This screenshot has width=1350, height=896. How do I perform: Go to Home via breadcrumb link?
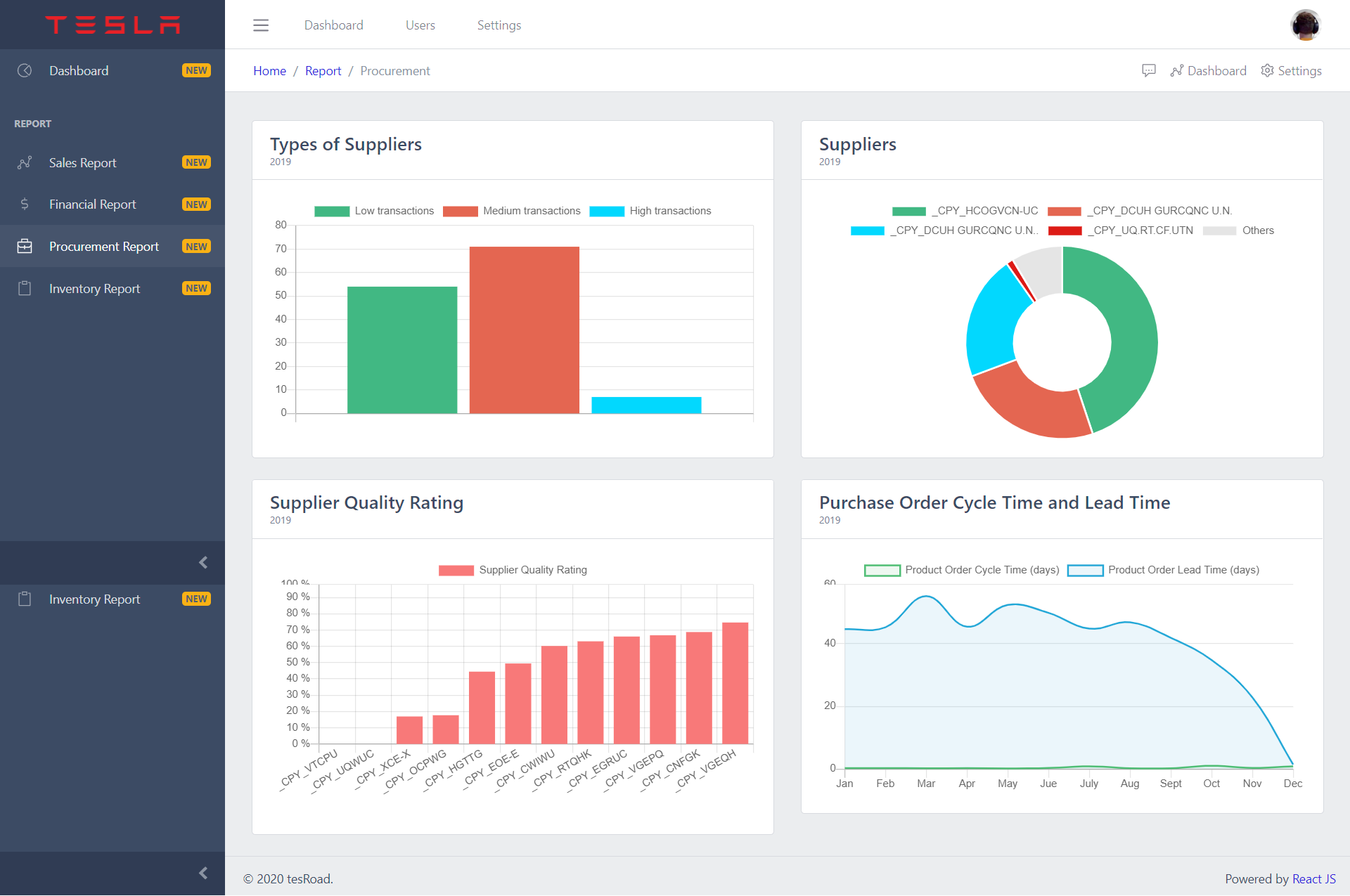click(269, 71)
